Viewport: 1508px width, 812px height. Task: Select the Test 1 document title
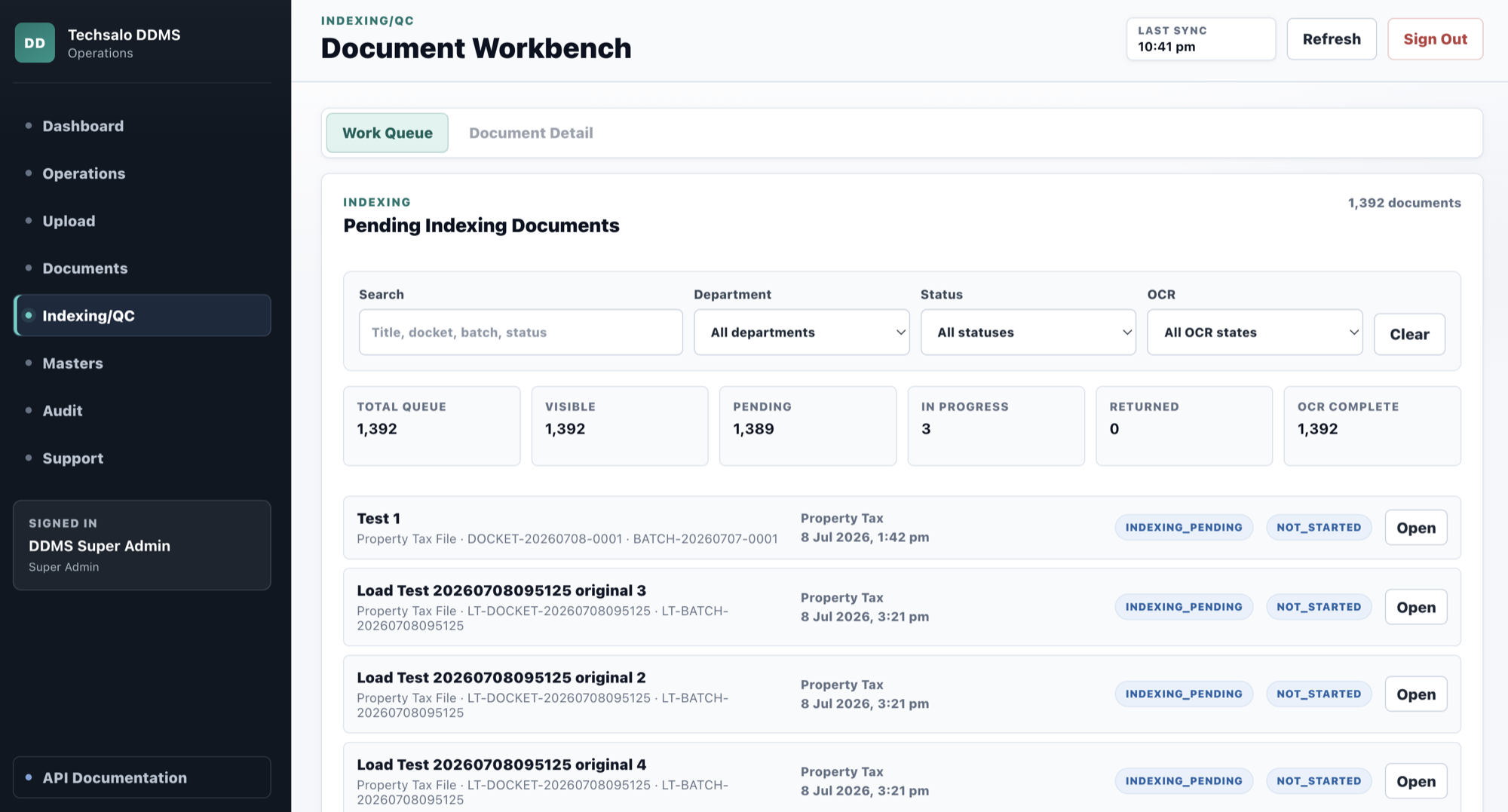[x=379, y=519]
